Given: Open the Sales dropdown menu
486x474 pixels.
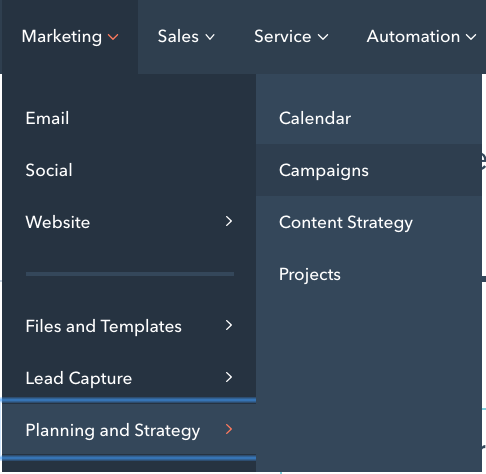Looking at the screenshot, I should [186, 37].
